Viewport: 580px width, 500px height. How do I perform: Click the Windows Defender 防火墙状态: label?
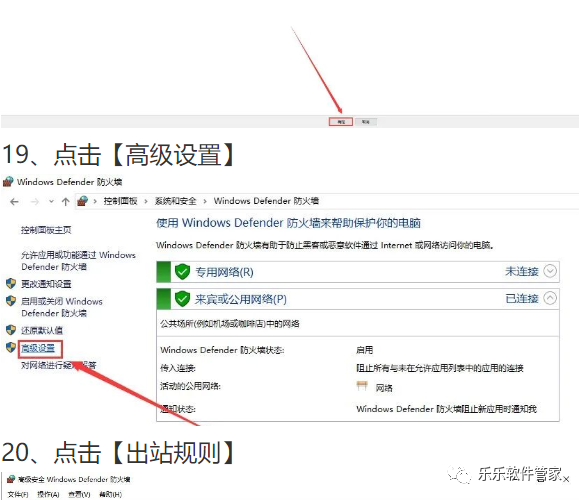click(x=222, y=350)
